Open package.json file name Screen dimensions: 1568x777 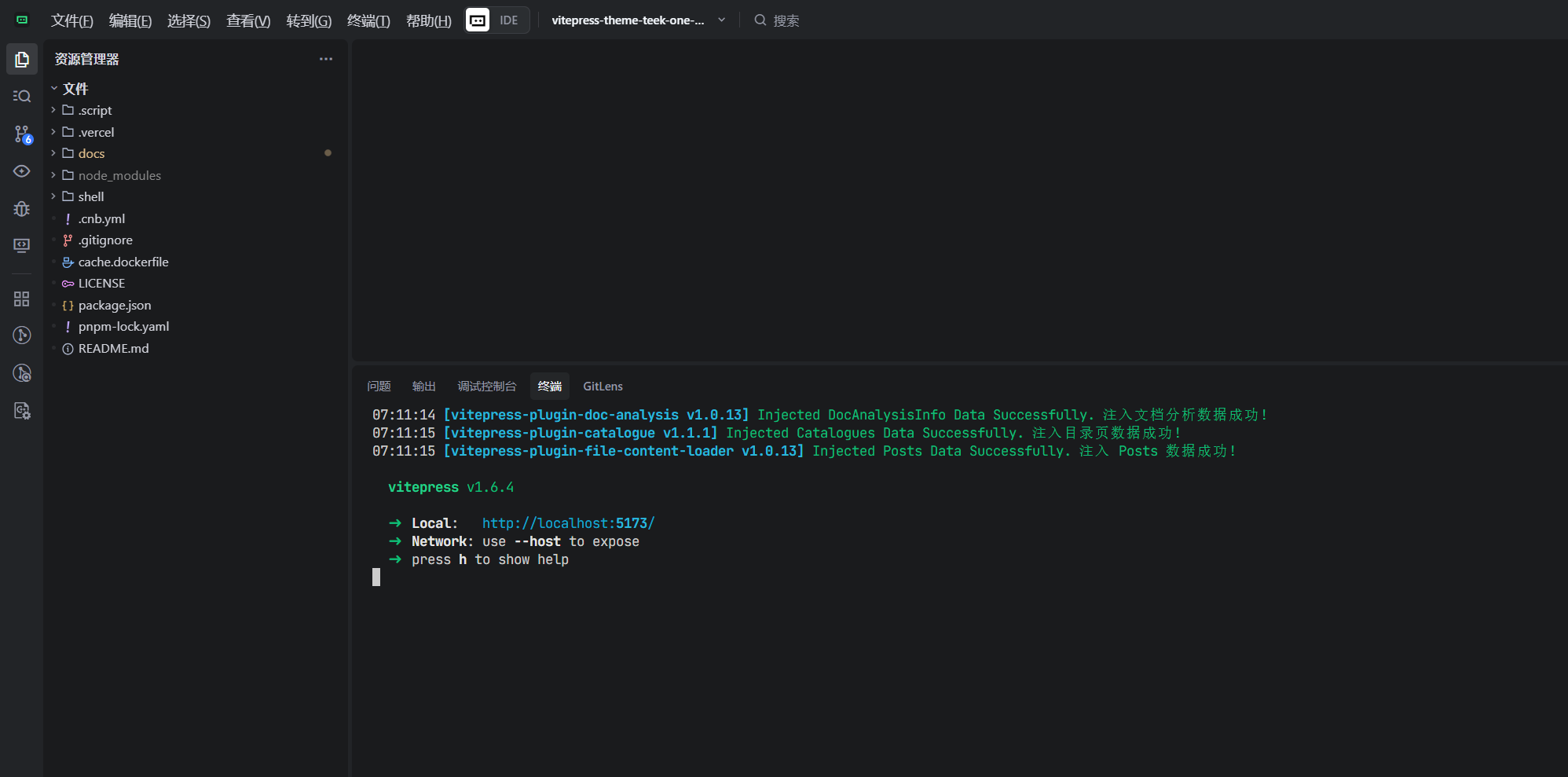115,305
